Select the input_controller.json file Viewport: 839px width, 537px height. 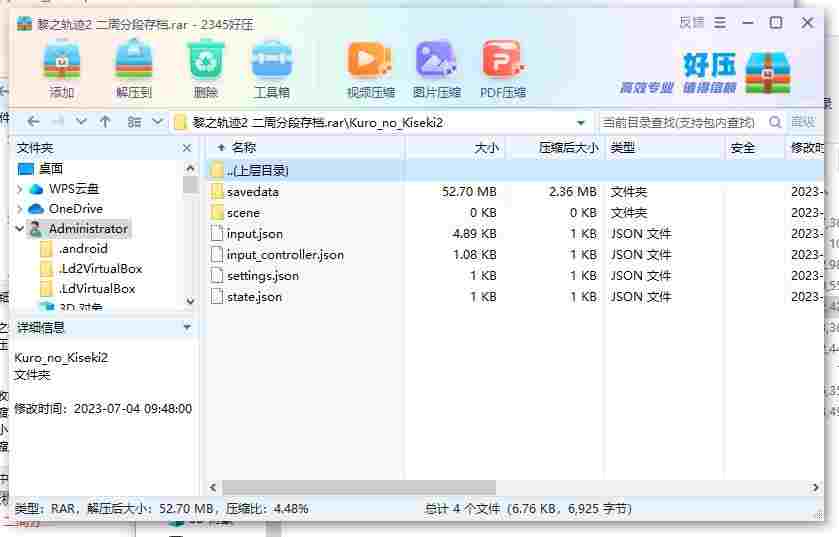pyautogui.click(x=515, y=255)
